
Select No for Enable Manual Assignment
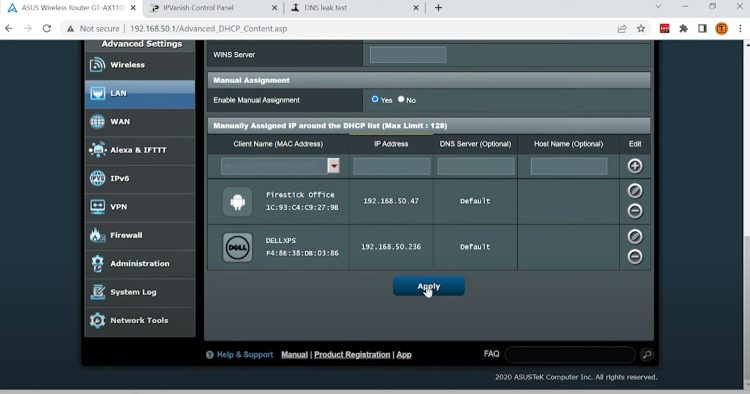401,99
